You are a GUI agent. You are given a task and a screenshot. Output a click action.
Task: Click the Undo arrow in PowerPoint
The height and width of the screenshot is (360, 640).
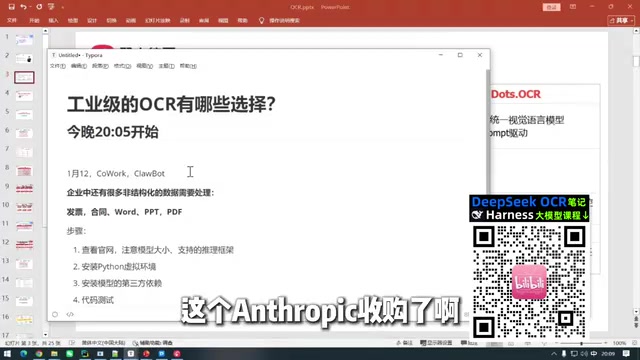click(23, 7)
